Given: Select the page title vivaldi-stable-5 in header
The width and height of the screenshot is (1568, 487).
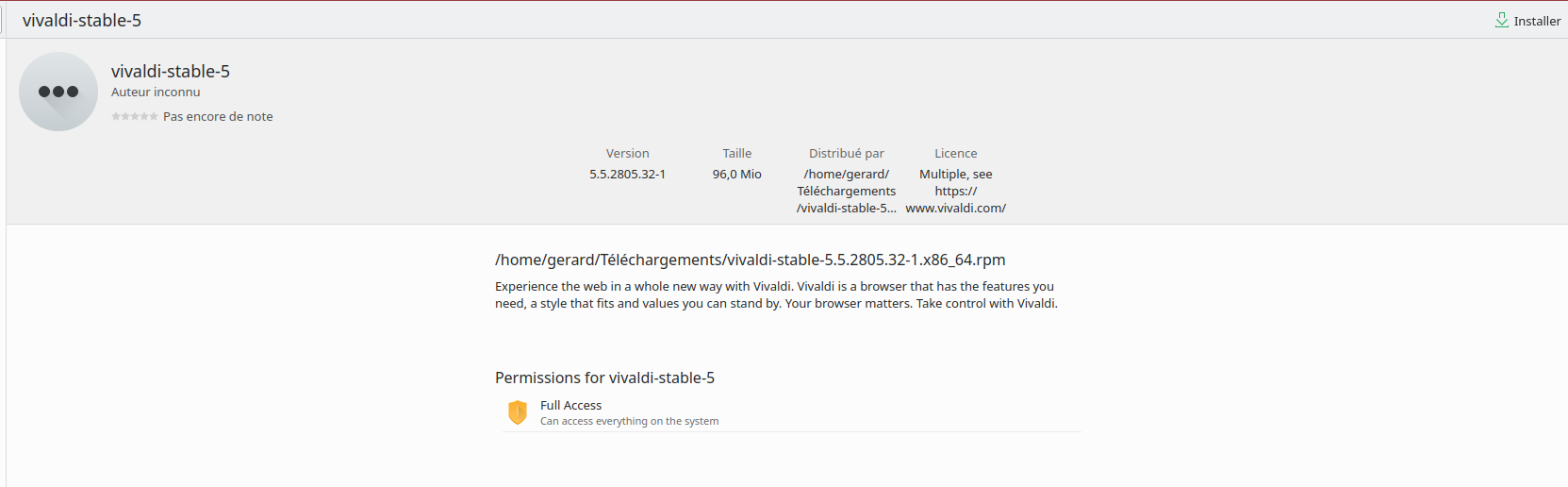Looking at the screenshot, I should [82, 21].
